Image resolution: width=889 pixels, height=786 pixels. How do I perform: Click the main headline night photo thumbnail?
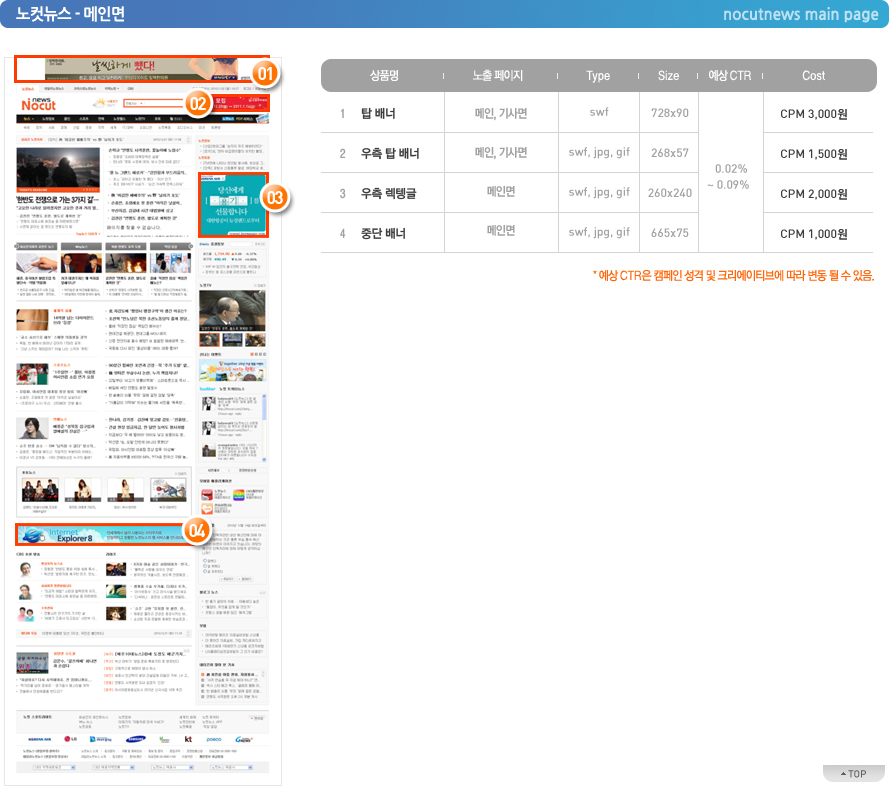(x=58, y=170)
